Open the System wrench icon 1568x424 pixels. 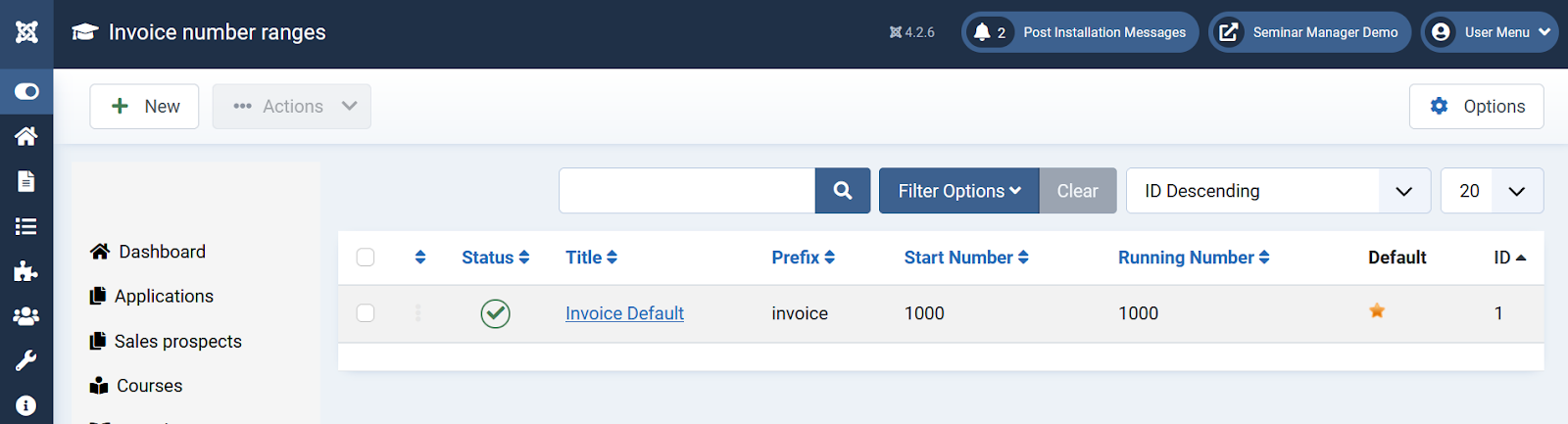click(x=26, y=360)
